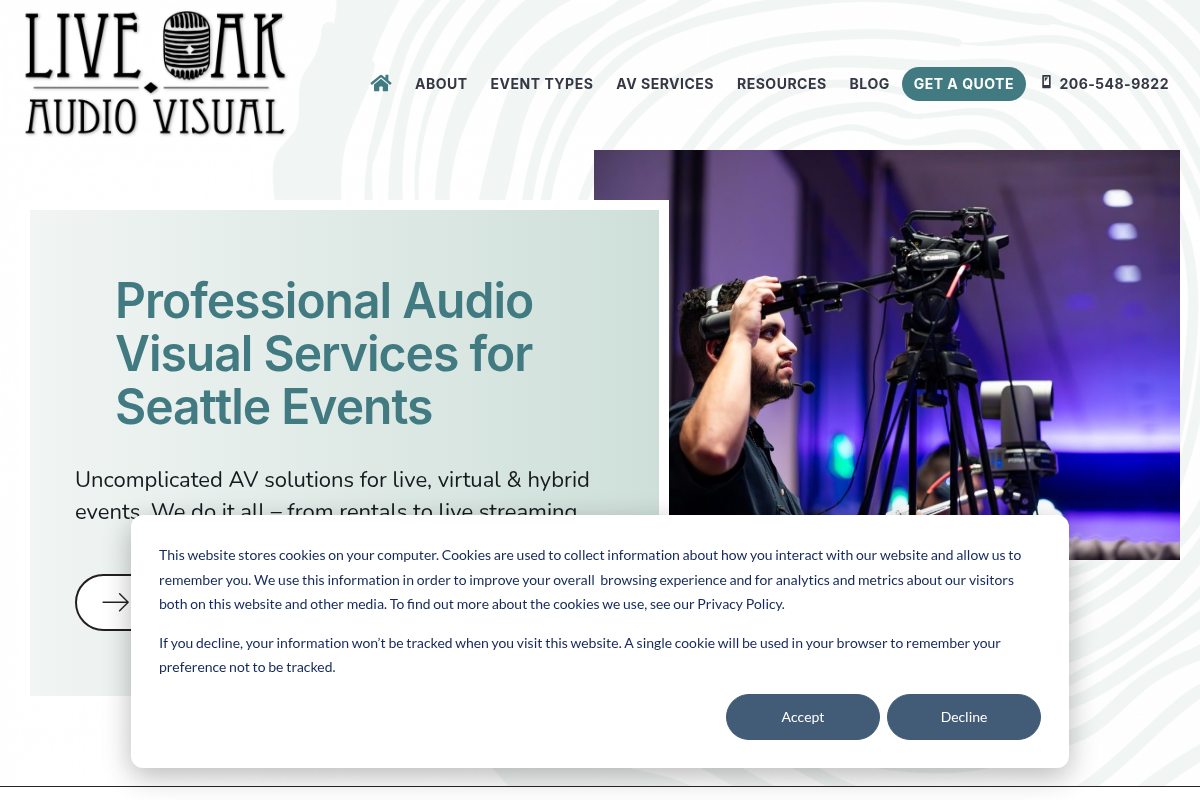The image size is (1200, 800).
Task: Click the 'Uncomplicated AV solutions' description text
Action: pos(332,480)
